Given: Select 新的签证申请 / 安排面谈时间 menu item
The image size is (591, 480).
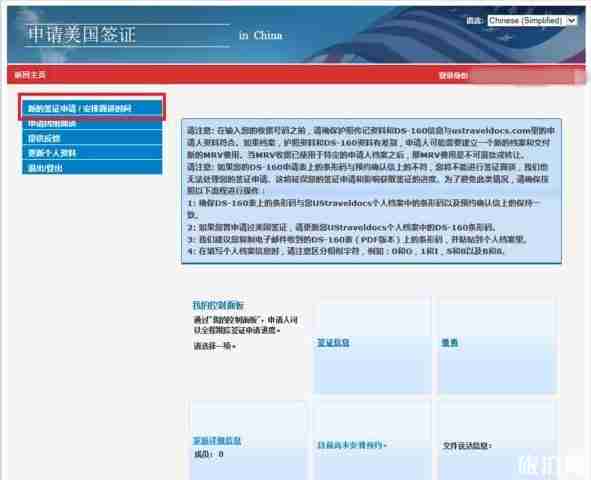Looking at the screenshot, I should coord(92,109).
